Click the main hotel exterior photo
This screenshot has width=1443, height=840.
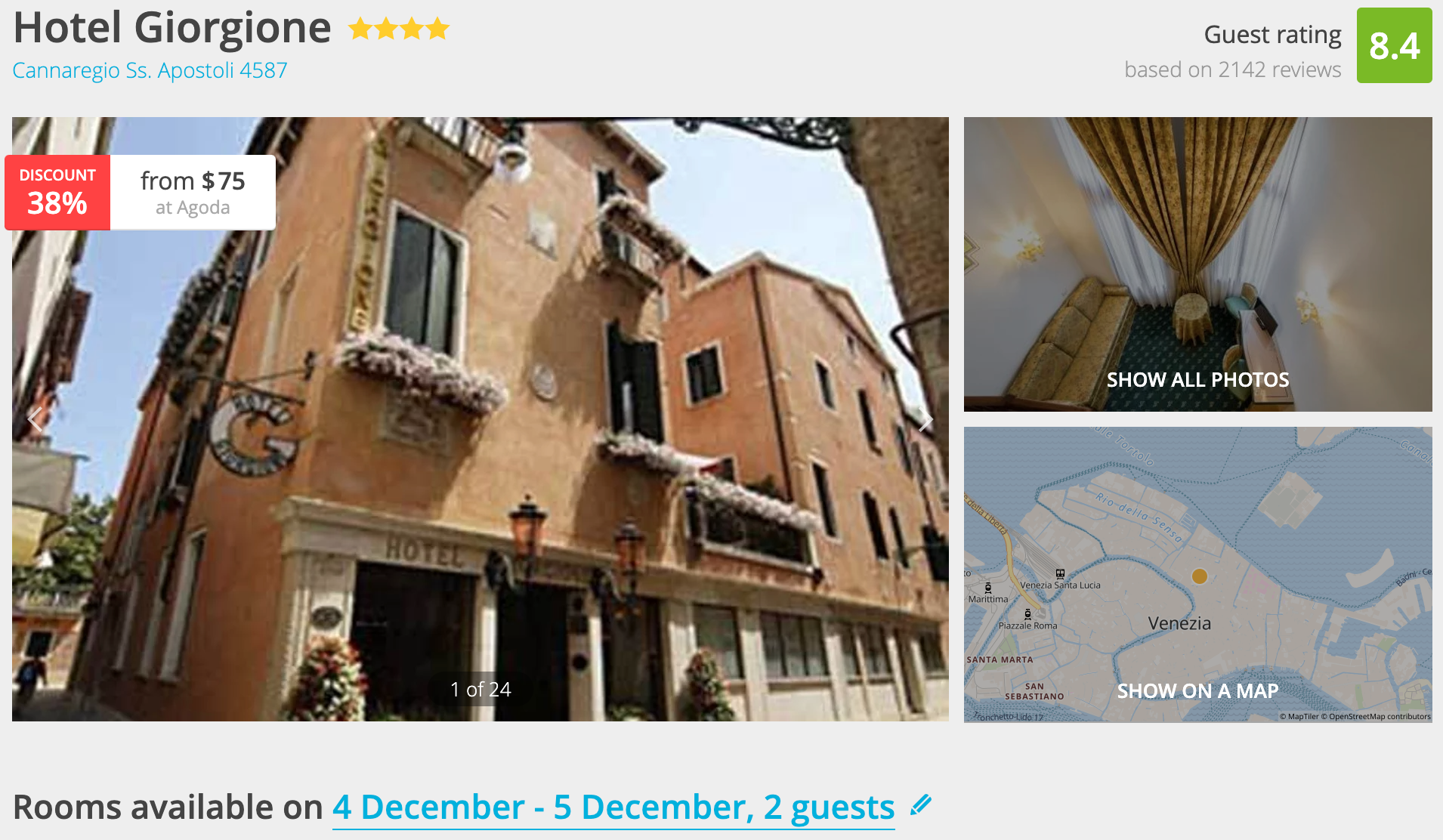click(x=480, y=419)
